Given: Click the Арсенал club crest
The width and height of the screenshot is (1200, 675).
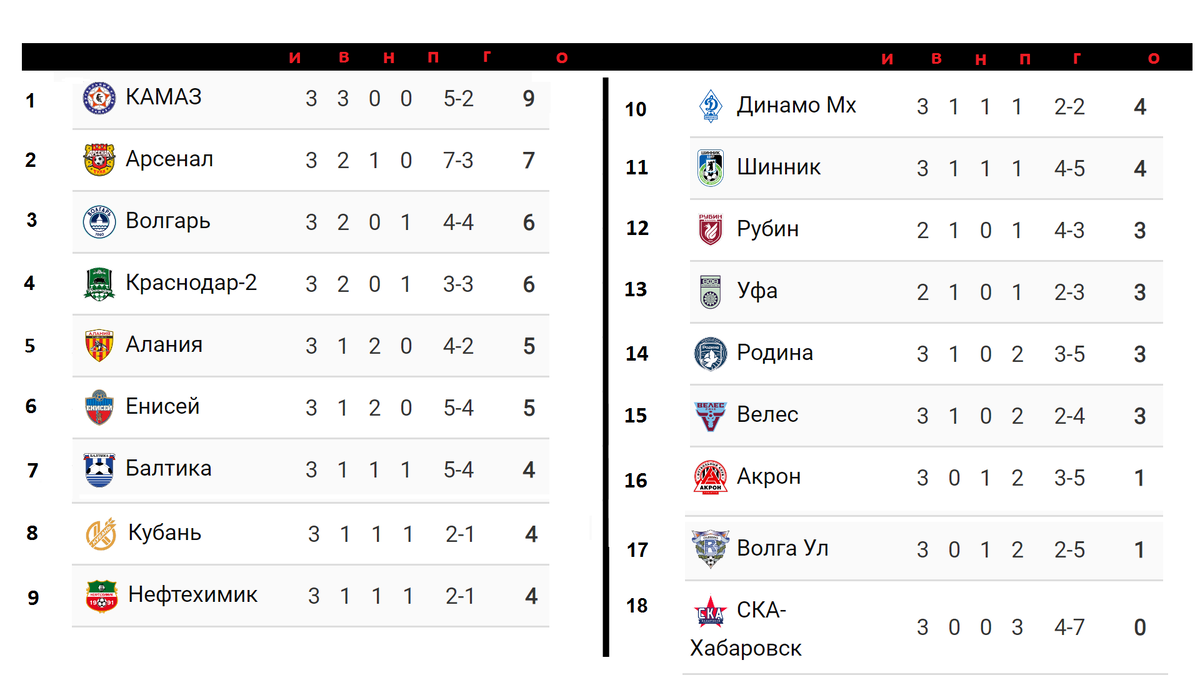Looking at the screenshot, I should tap(99, 160).
